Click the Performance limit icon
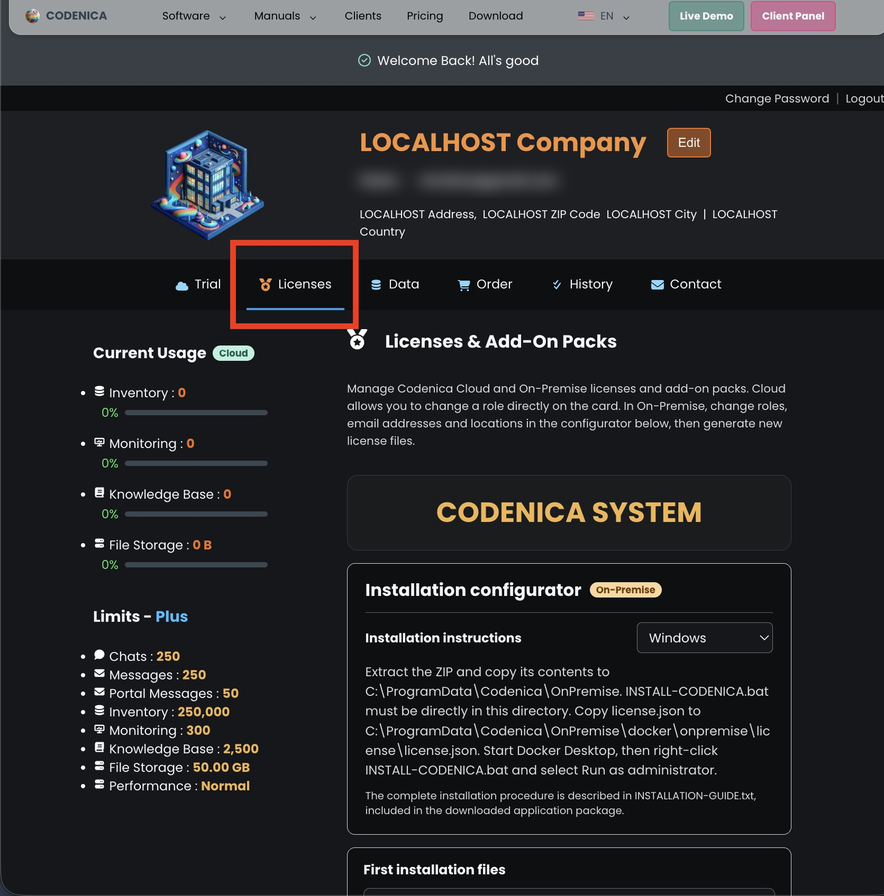This screenshot has height=896, width=884. (99, 785)
